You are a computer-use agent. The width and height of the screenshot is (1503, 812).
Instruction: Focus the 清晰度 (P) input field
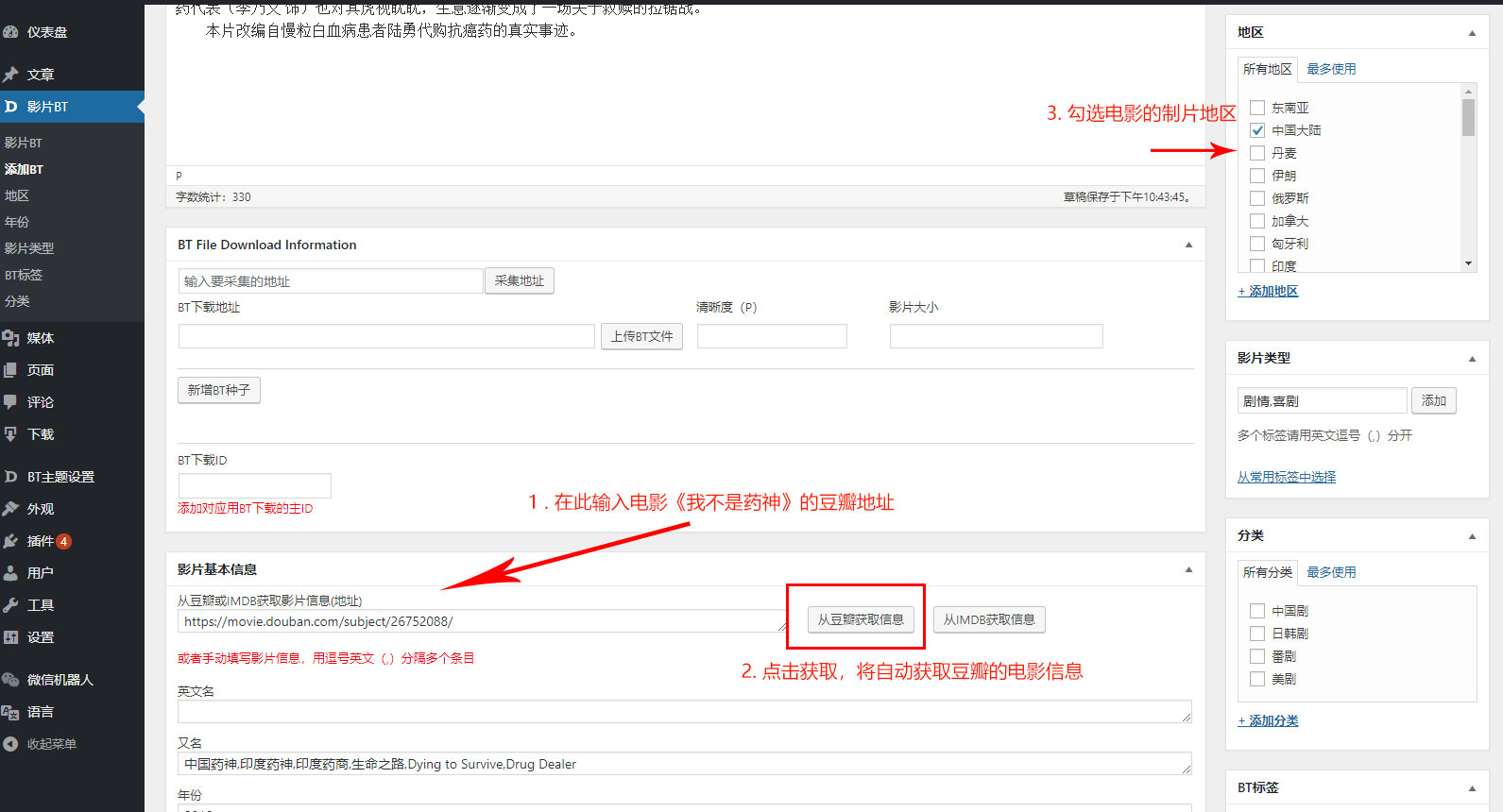pyautogui.click(x=772, y=336)
